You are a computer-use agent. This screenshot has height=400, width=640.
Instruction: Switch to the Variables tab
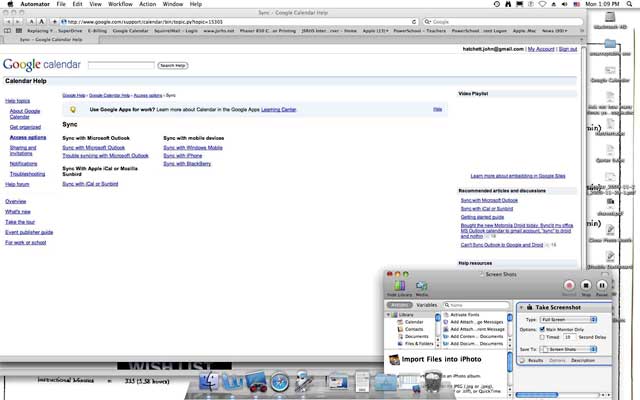coord(427,305)
